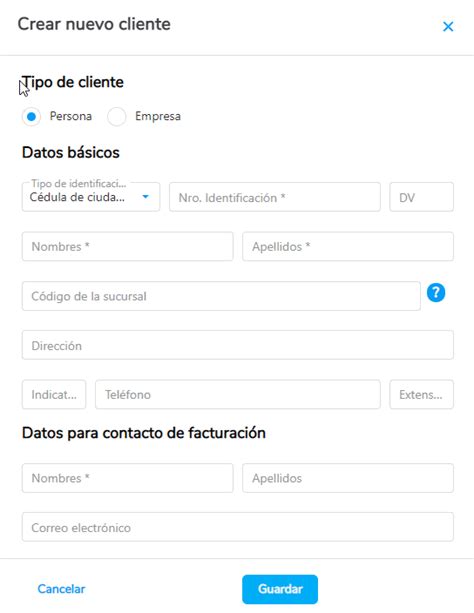Focus the Correo electrónico field
Screen dimensions: 474x613
(238, 527)
